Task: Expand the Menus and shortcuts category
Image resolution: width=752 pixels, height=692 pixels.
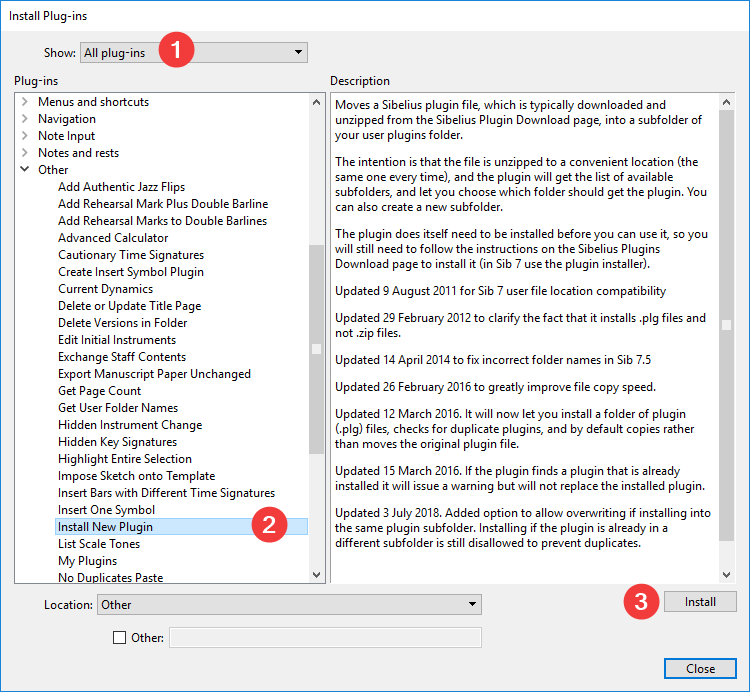Action: click(25, 102)
